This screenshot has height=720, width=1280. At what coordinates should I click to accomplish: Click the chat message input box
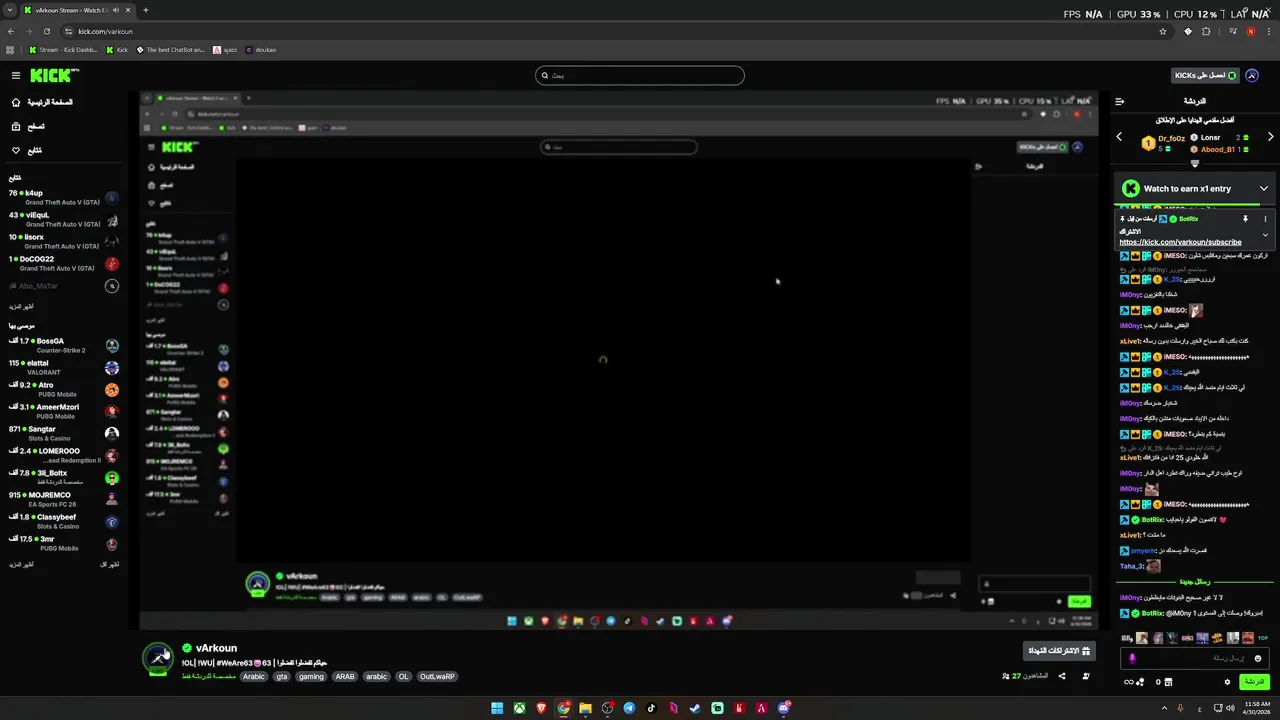(1196, 658)
